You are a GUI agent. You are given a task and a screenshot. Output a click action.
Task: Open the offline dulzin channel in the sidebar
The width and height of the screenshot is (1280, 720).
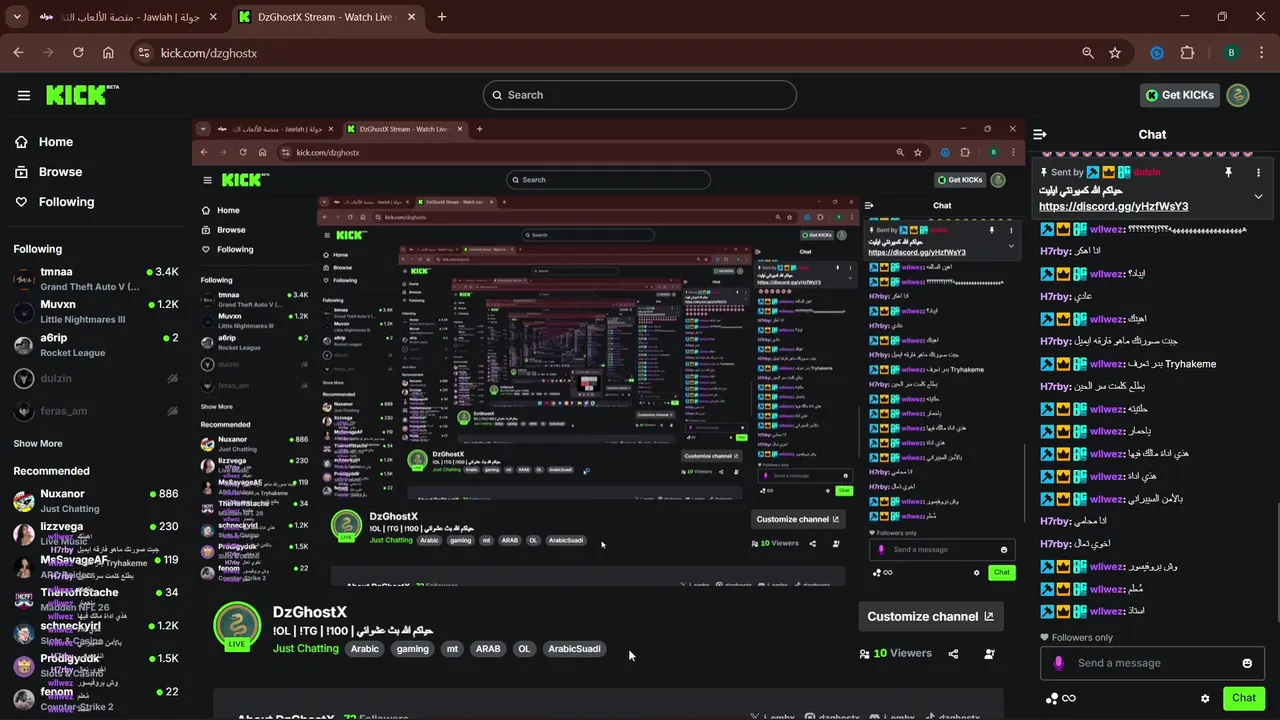96,379
